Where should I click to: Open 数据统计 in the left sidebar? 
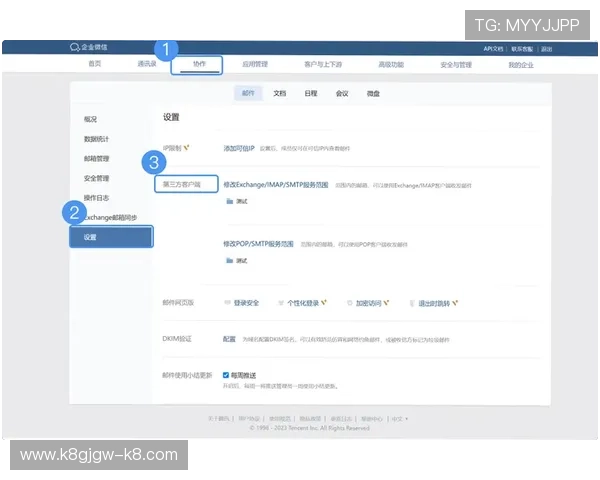tap(96, 139)
